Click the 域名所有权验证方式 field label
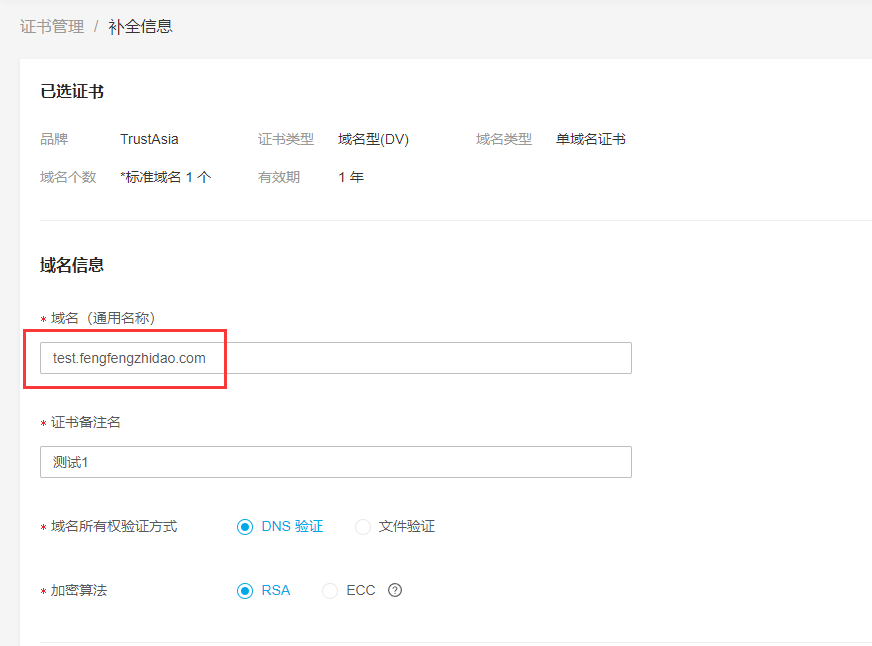Image resolution: width=872 pixels, height=646 pixels. tap(114, 526)
